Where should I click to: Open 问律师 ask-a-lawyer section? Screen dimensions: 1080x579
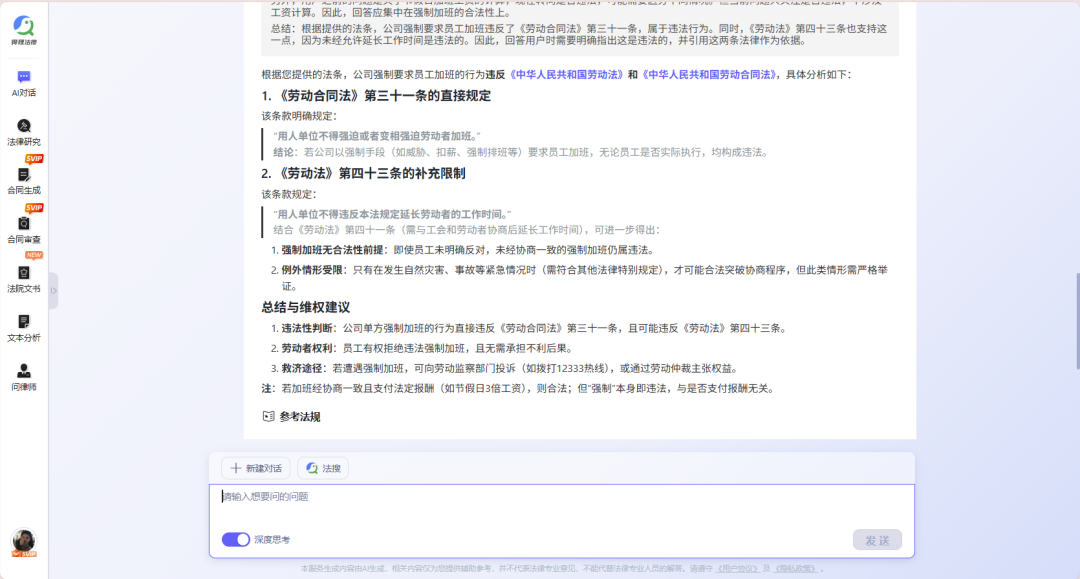pos(23,378)
